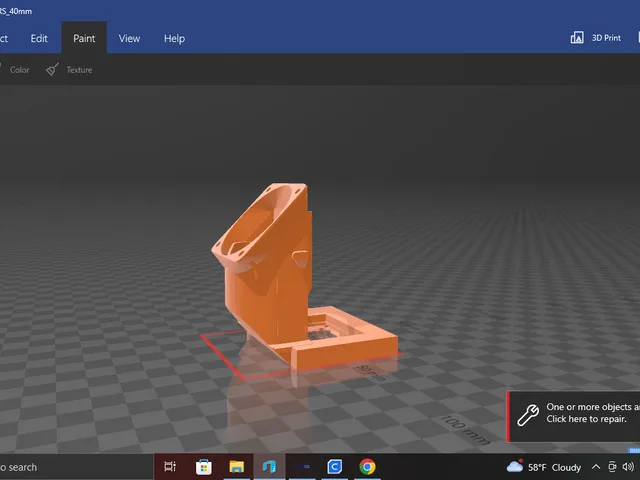Click the 3D Print icon
The image size is (640, 480).
point(577,38)
